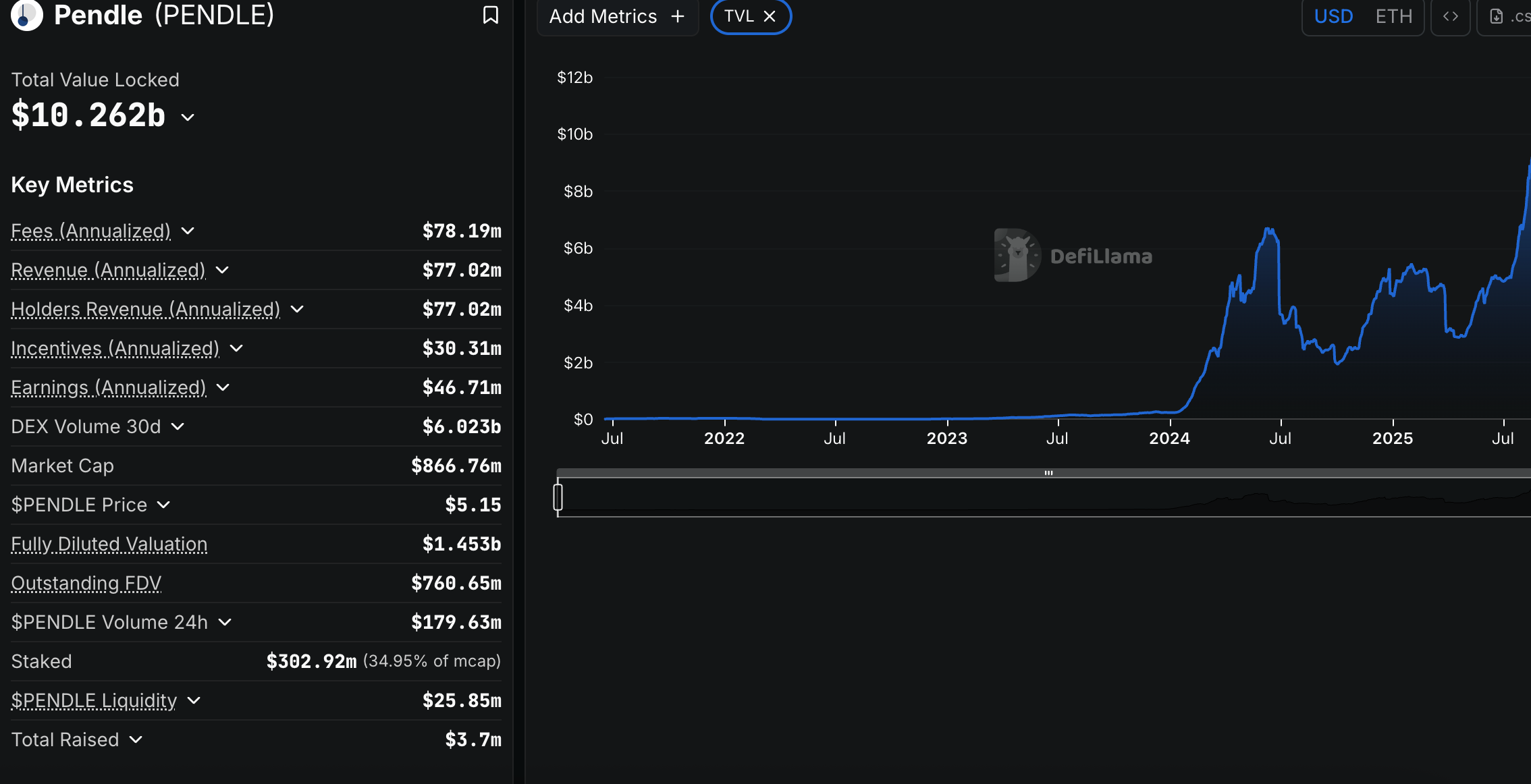Click the Total Raised value $3.7m
Screen dimensions: 1531x784
473,740
